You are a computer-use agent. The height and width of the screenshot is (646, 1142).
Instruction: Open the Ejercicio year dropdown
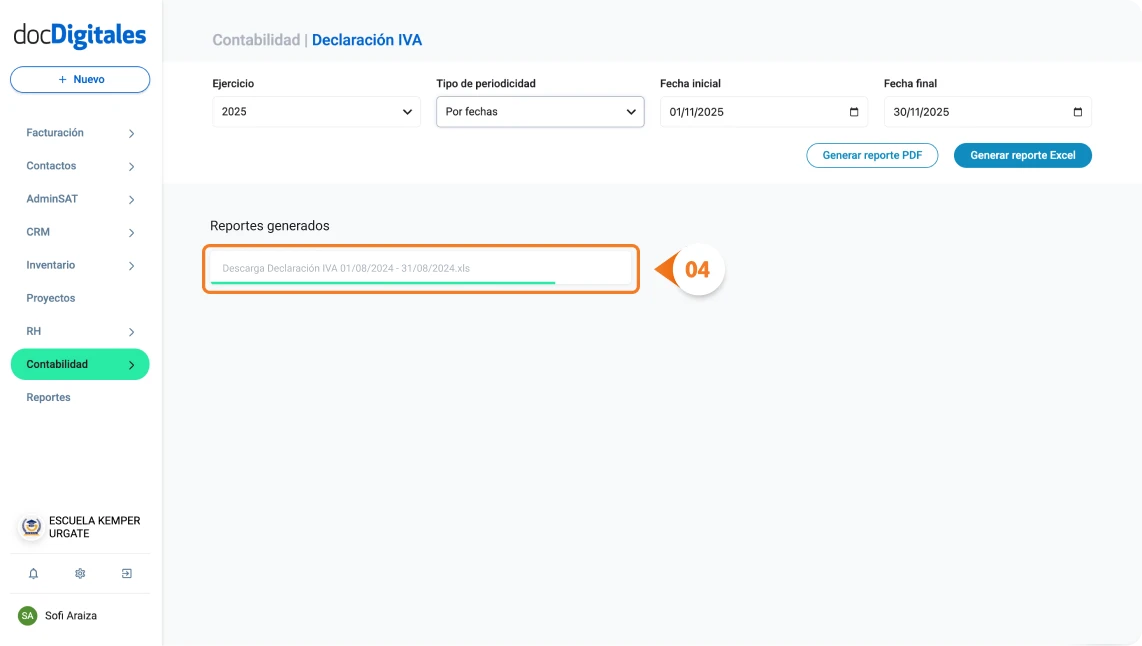(315, 112)
